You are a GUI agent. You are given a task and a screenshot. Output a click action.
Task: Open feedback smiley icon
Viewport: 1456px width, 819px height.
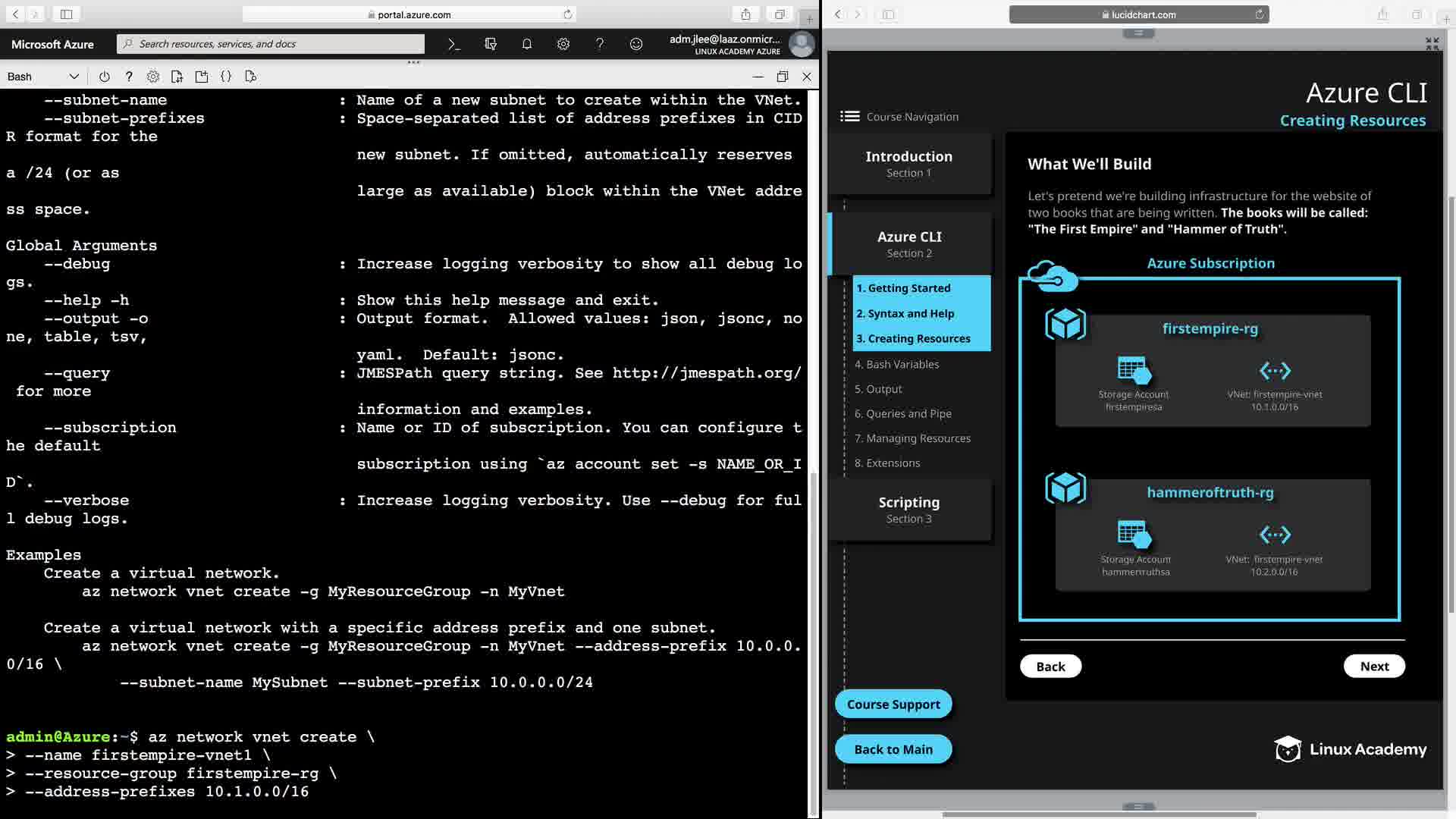(x=636, y=44)
